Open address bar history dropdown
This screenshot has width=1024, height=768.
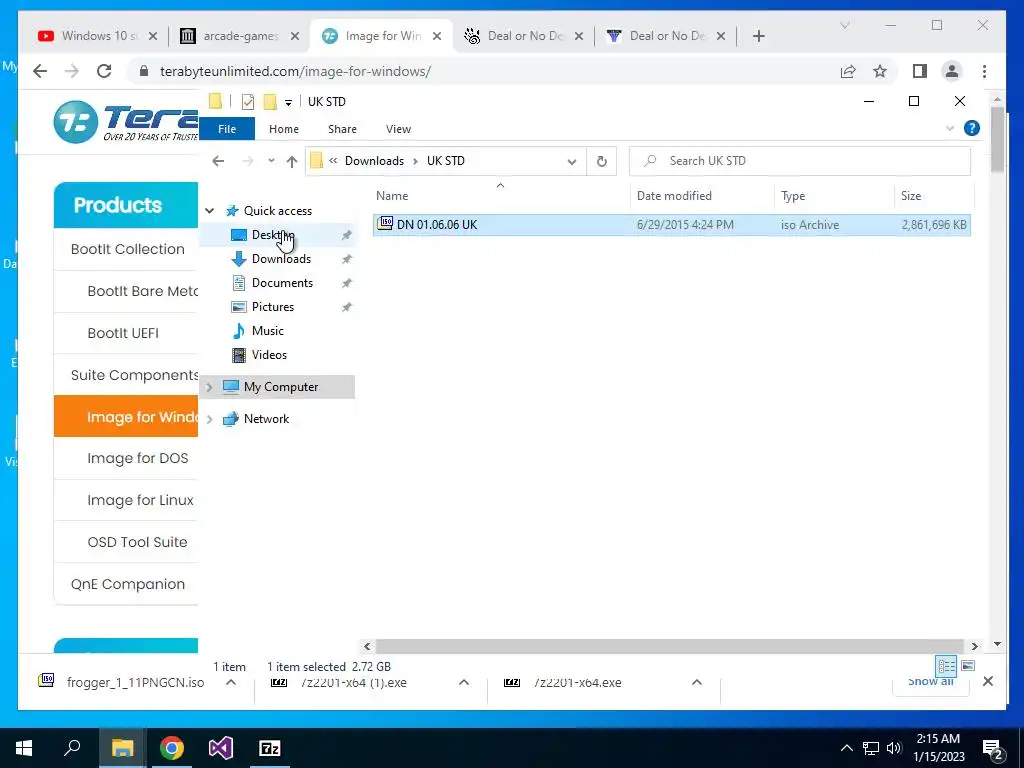571,161
